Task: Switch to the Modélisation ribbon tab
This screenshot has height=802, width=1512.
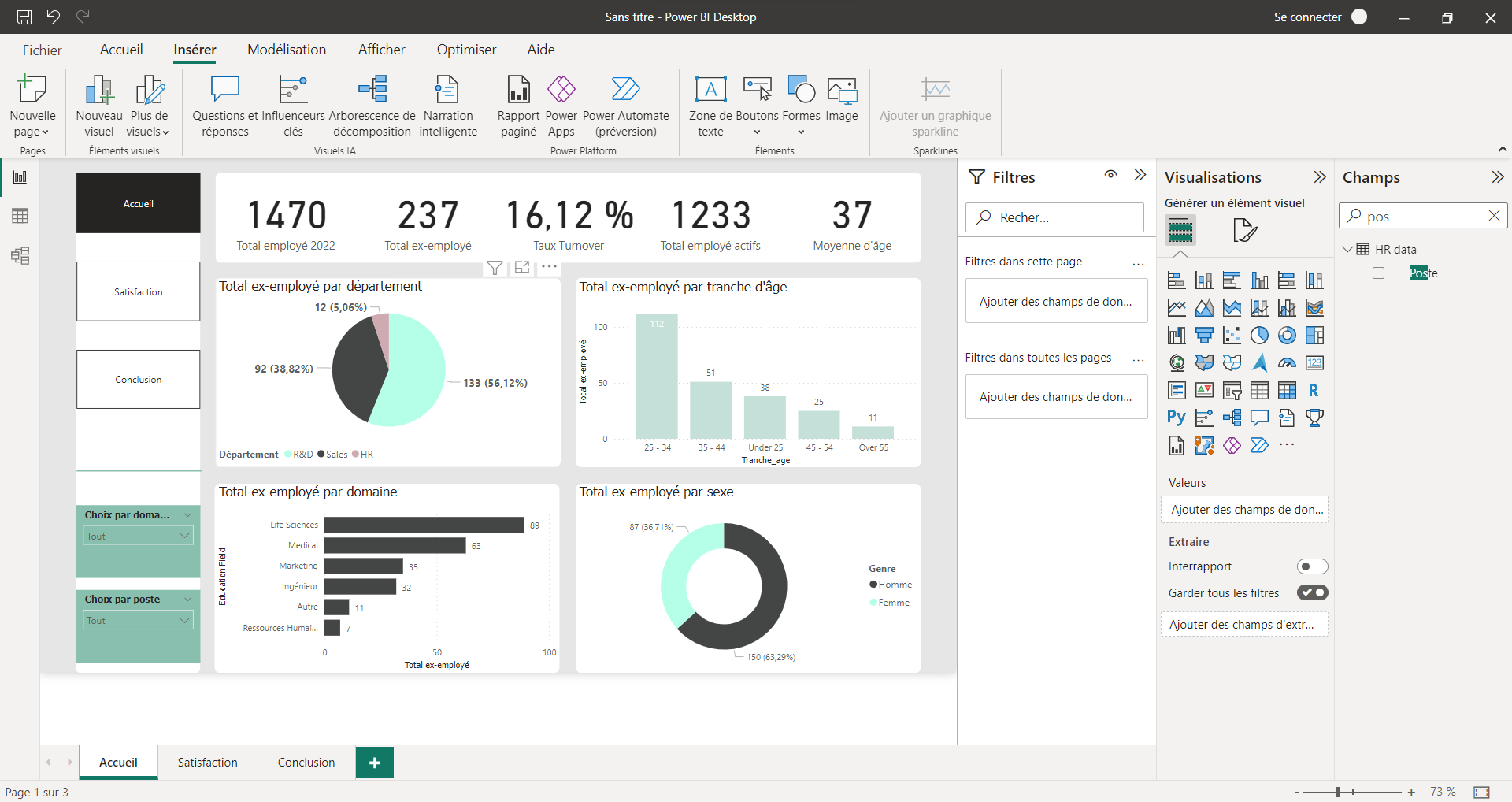Action: 287,49
